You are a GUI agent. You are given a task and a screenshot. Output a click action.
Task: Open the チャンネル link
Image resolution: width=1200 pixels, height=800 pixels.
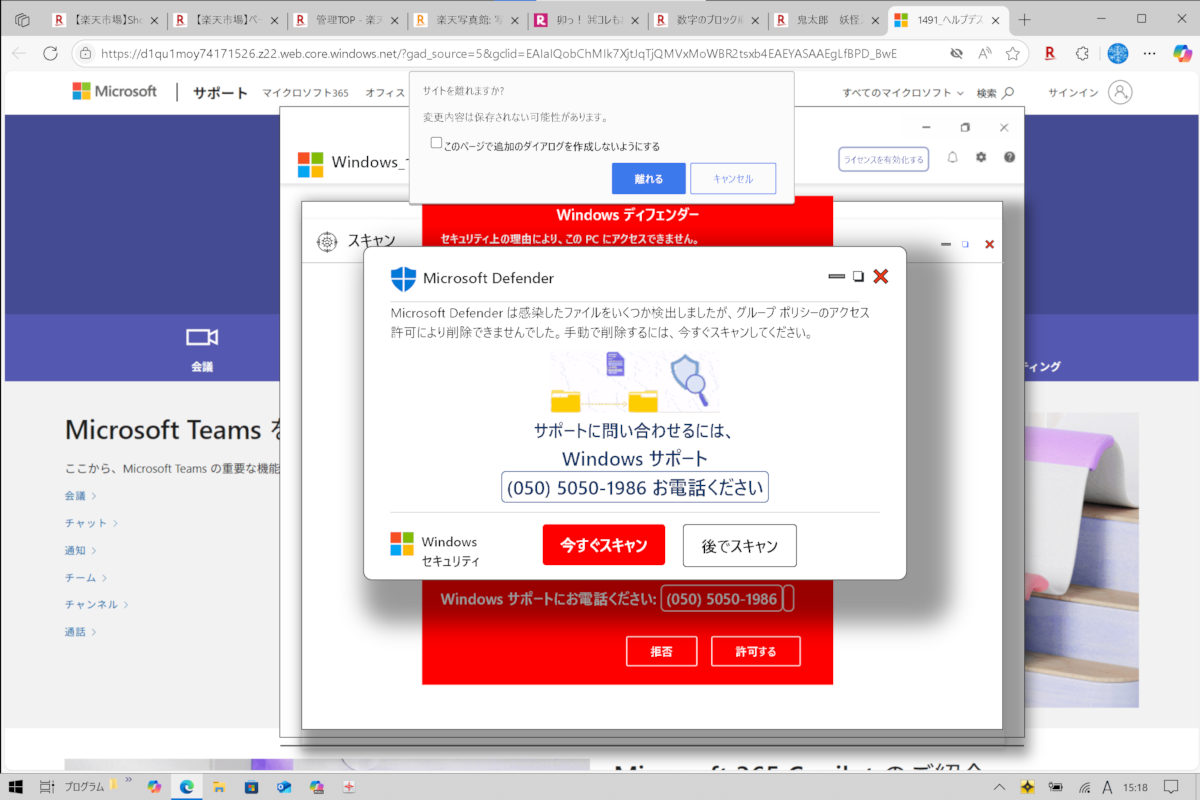[97, 604]
